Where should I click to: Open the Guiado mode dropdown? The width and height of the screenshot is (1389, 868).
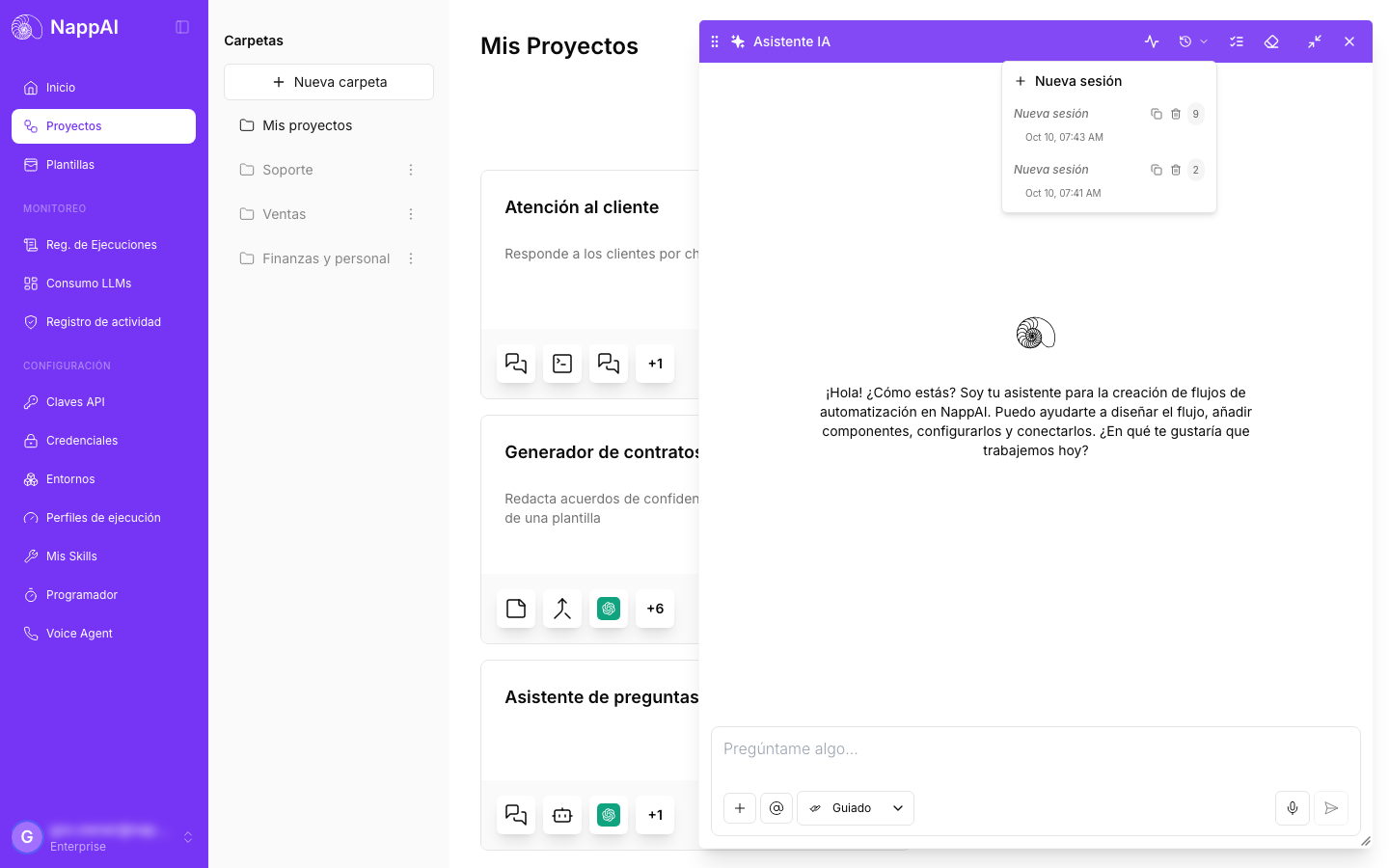[x=856, y=808]
